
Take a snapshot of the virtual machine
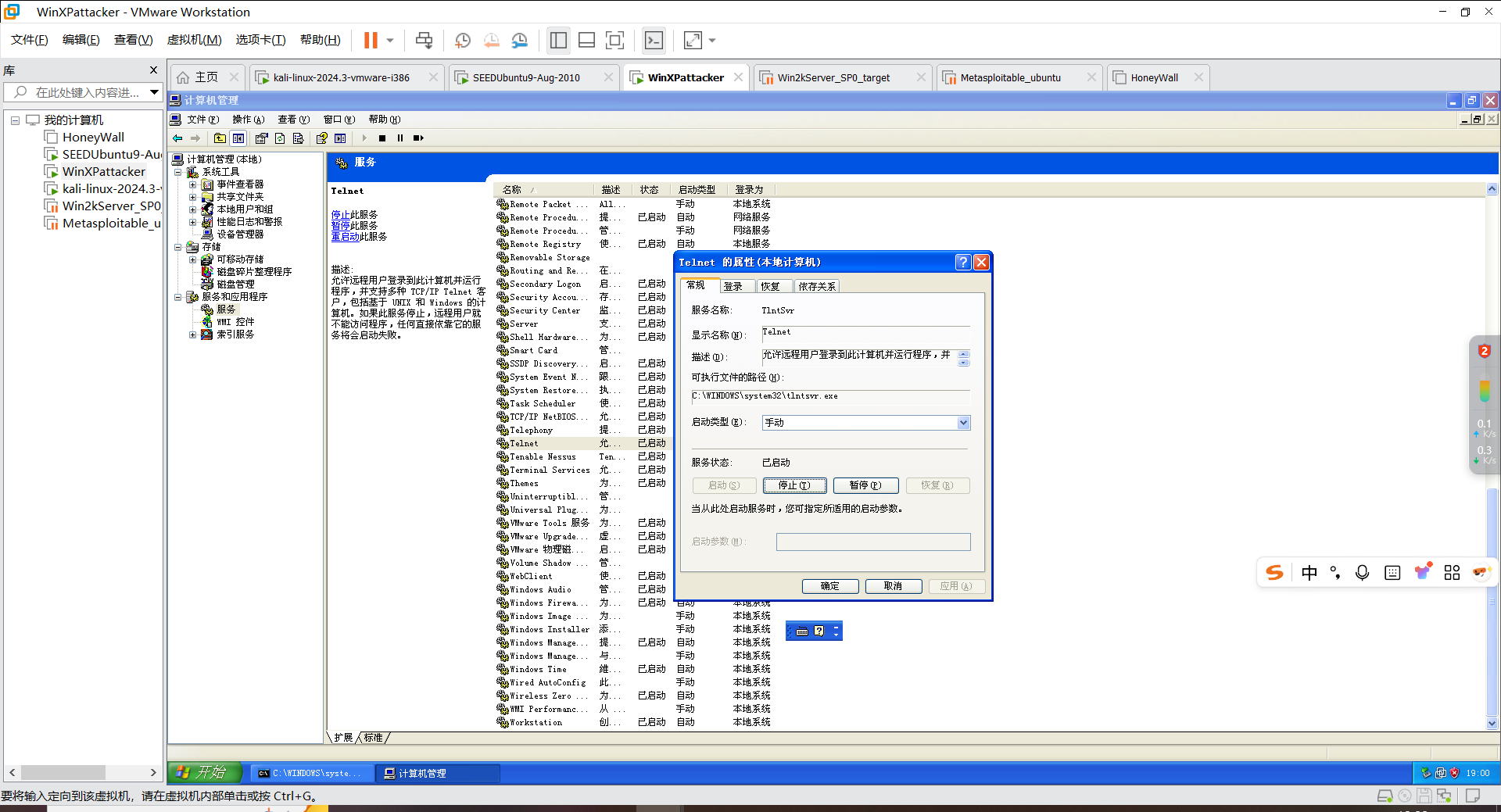(463, 40)
